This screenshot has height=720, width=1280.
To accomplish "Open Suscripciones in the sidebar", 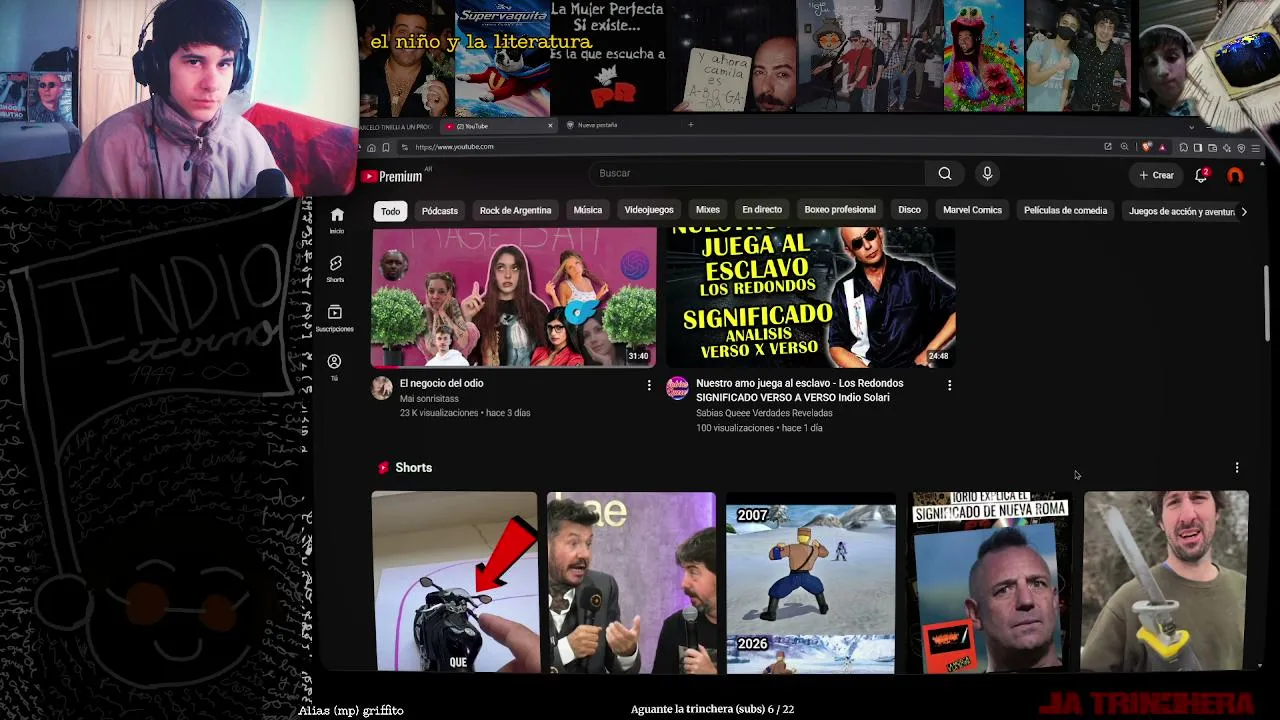I will point(335,319).
